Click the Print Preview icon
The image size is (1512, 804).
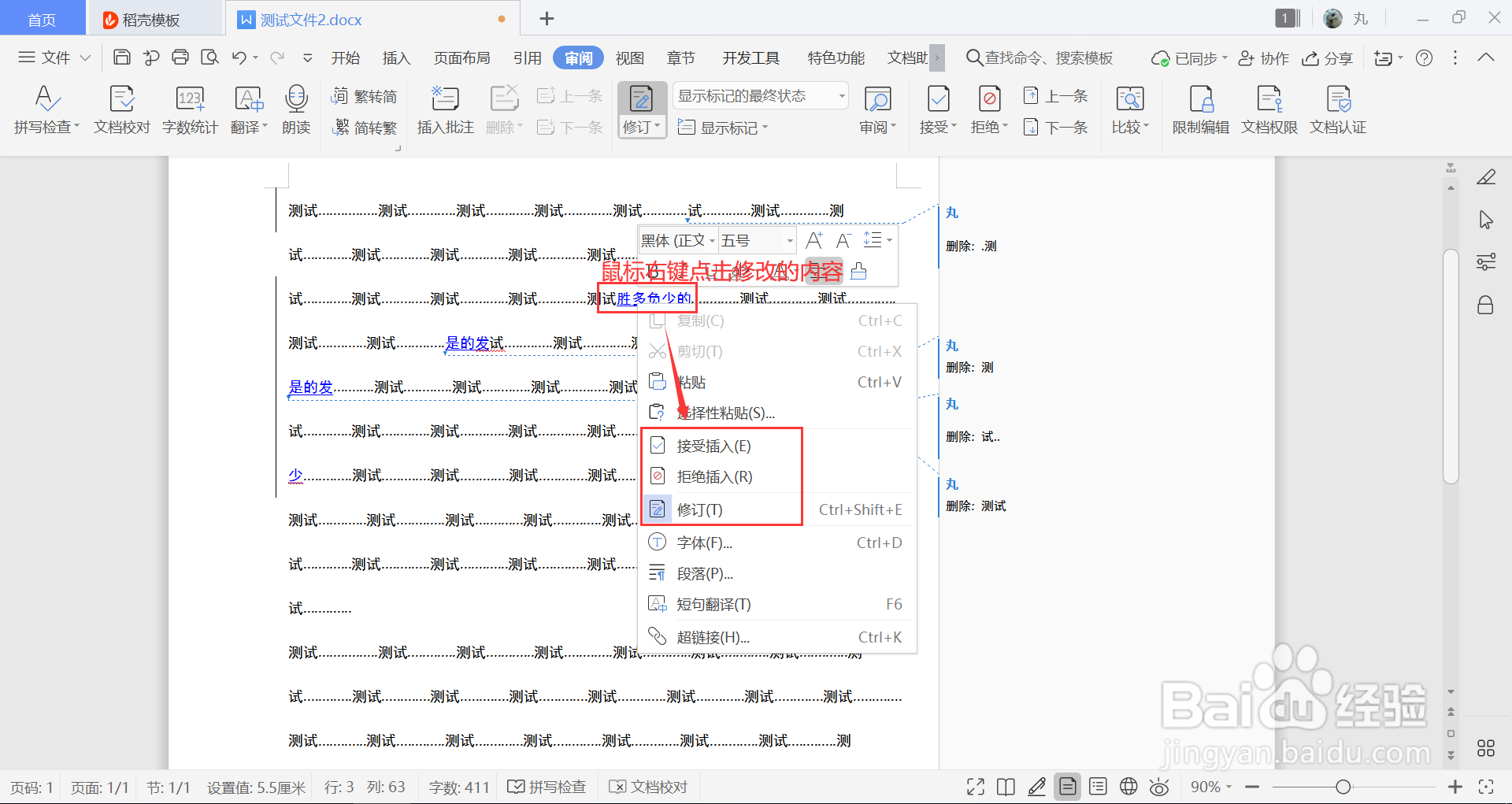click(209, 57)
